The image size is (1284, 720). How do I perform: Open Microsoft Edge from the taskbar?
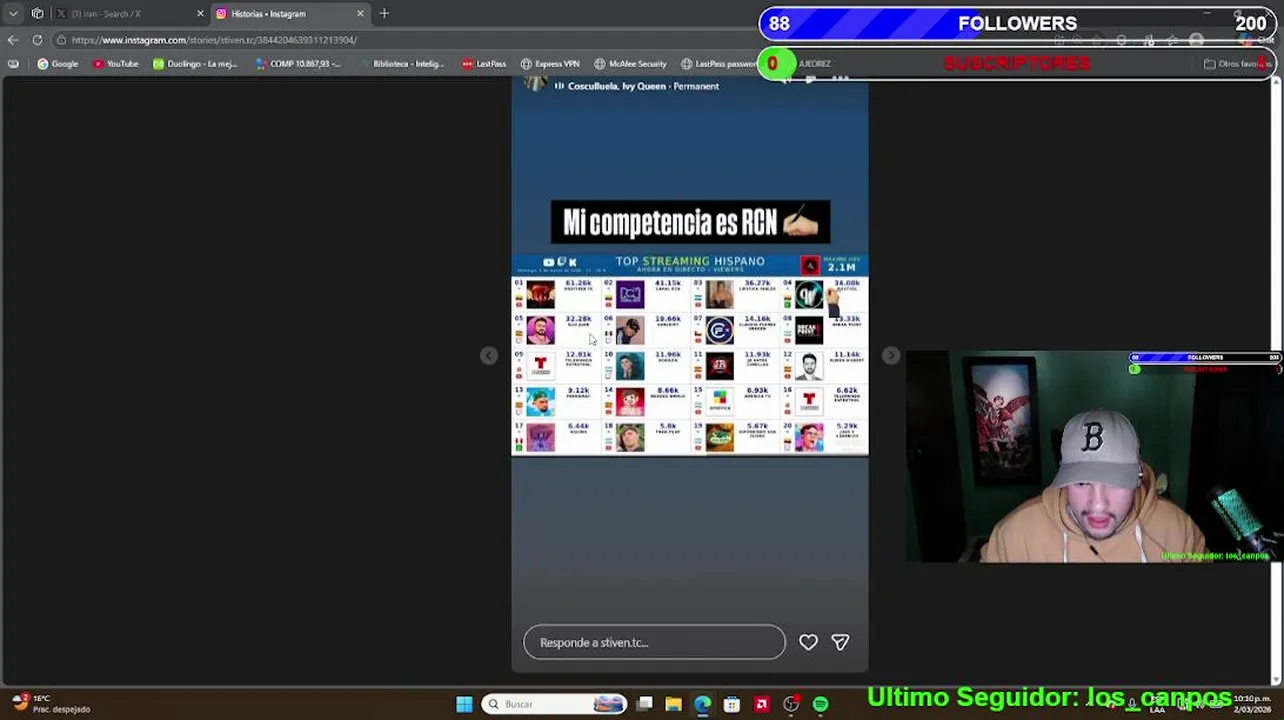pyautogui.click(x=703, y=704)
